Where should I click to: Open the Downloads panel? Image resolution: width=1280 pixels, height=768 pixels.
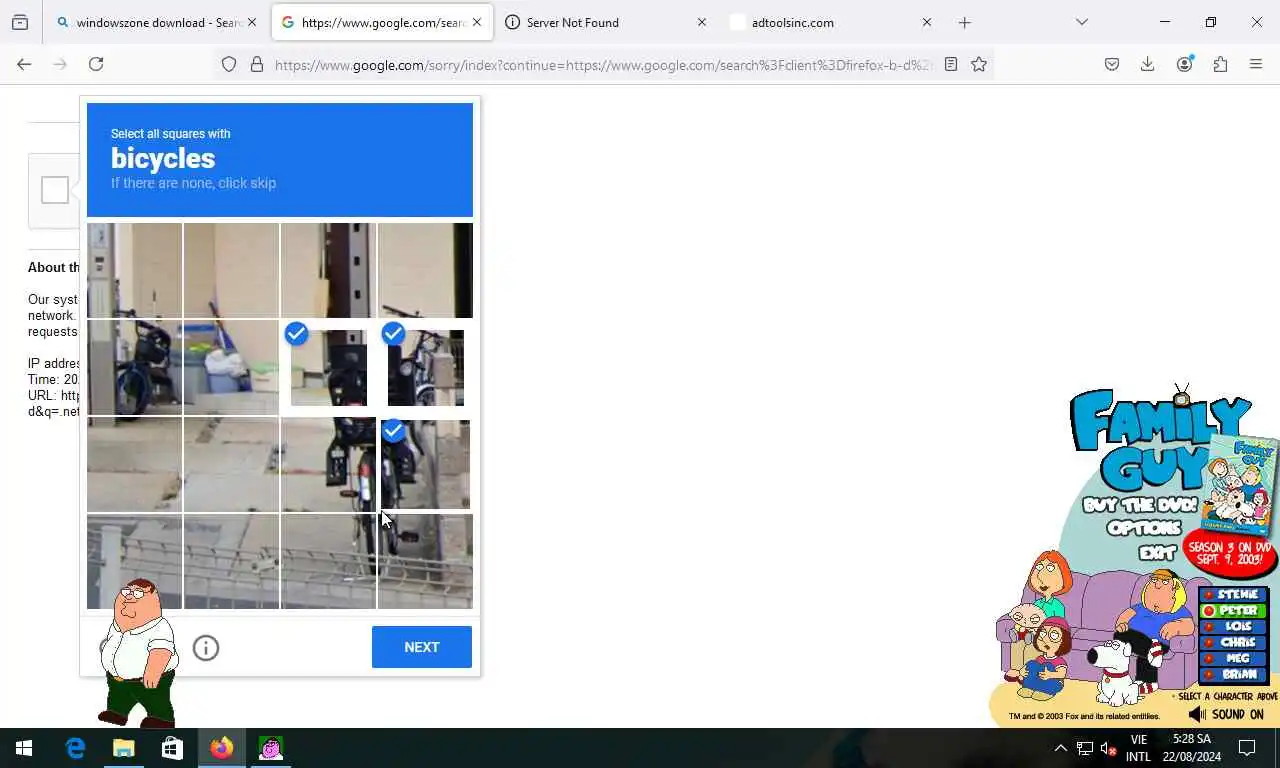click(1148, 64)
